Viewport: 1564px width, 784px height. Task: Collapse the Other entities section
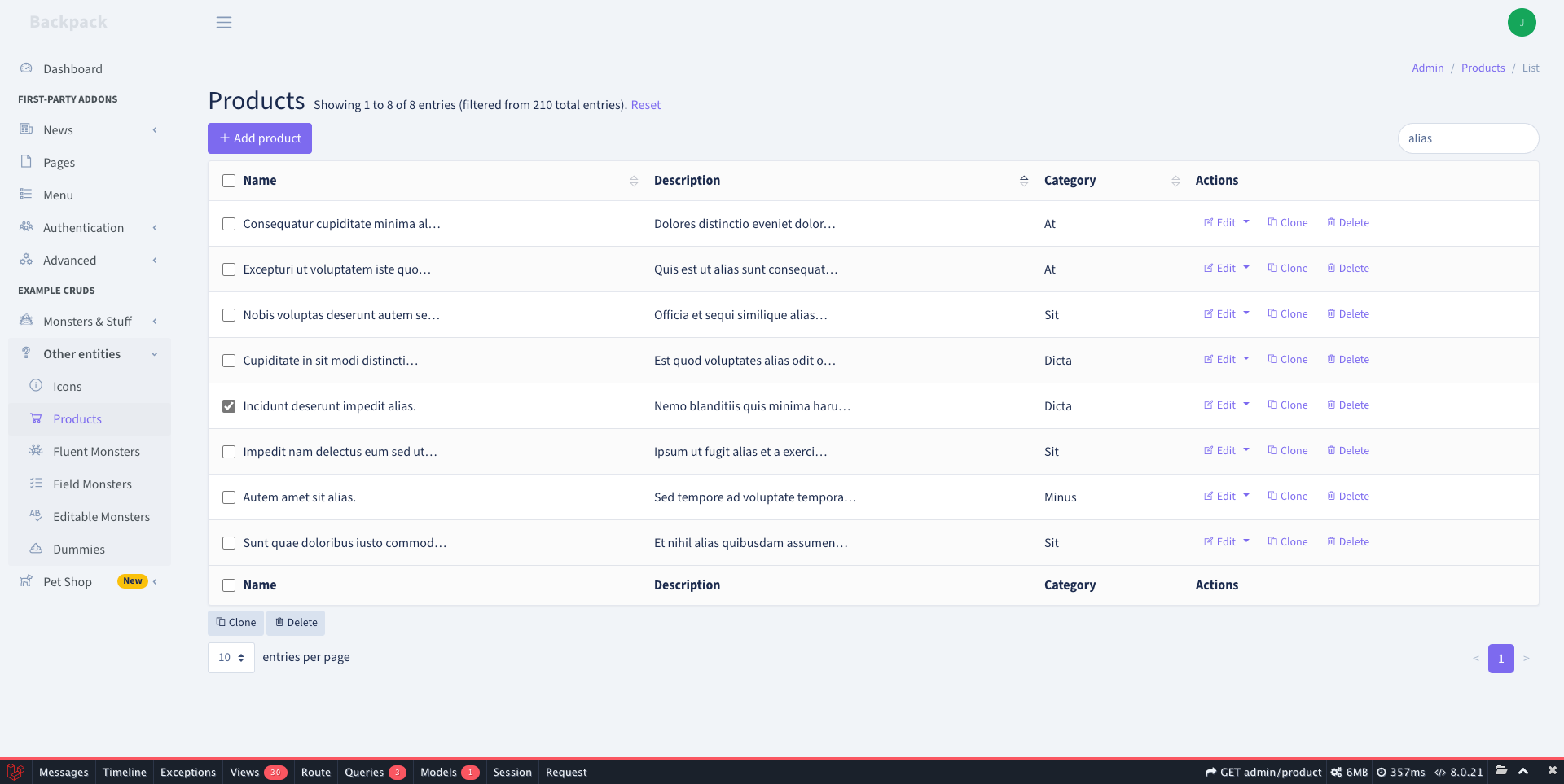coord(90,354)
